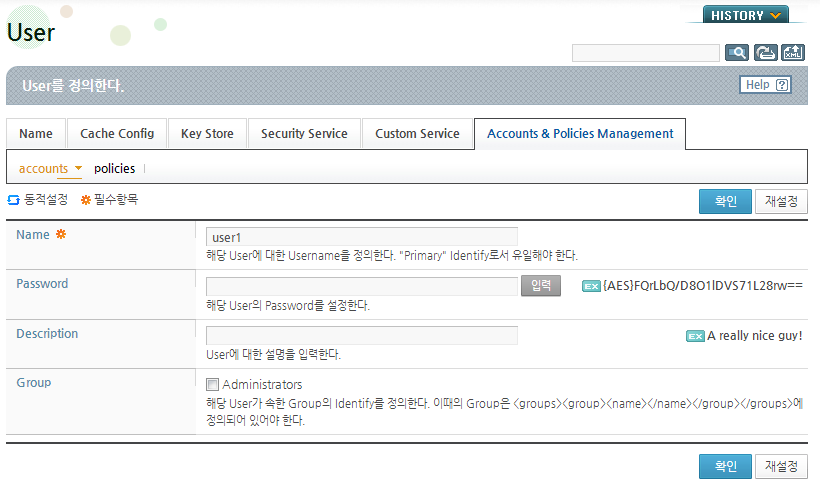Click the Password field label
The width and height of the screenshot is (820, 484).
42,284
